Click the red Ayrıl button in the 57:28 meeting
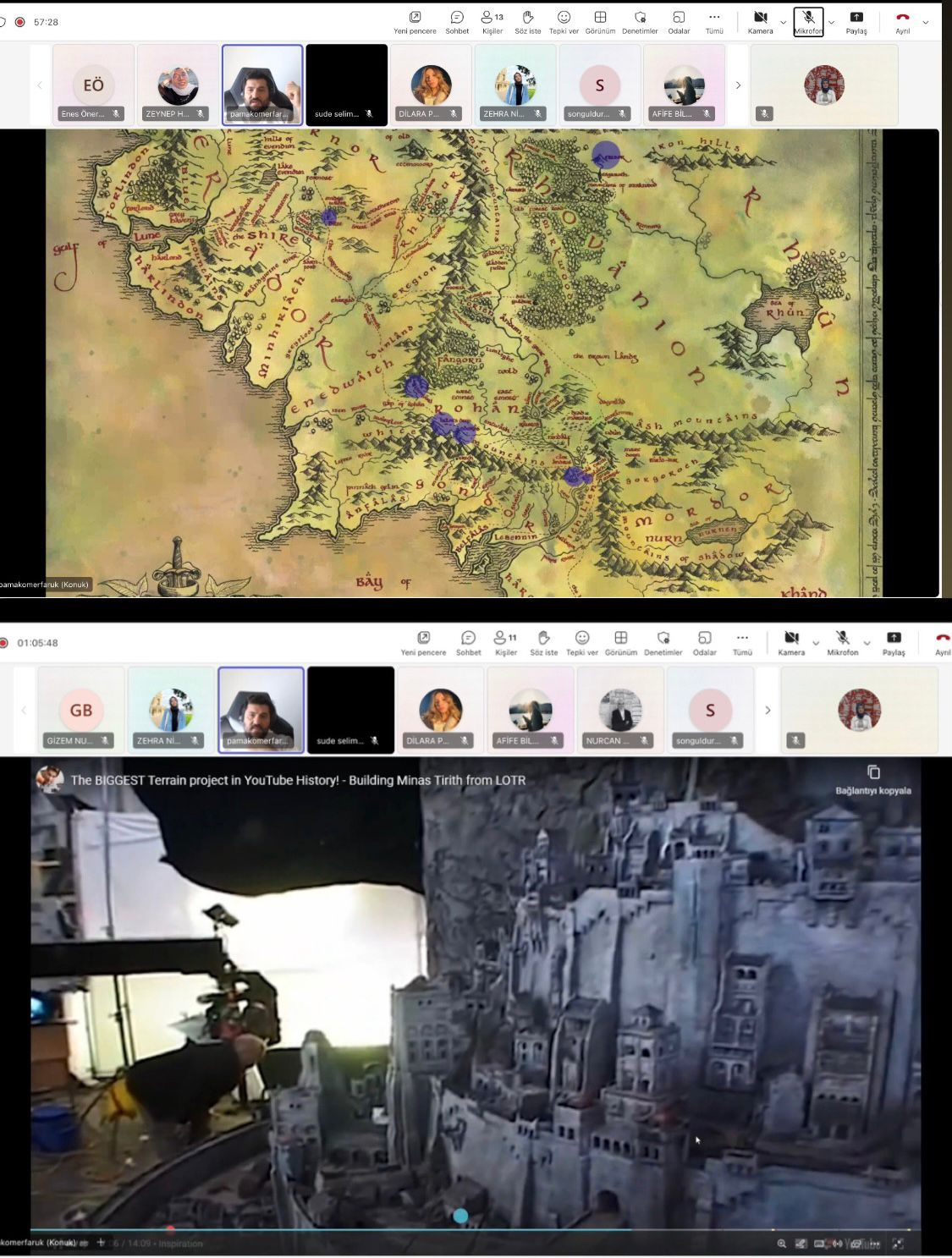This screenshot has height=1258, width=952. coord(903,21)
